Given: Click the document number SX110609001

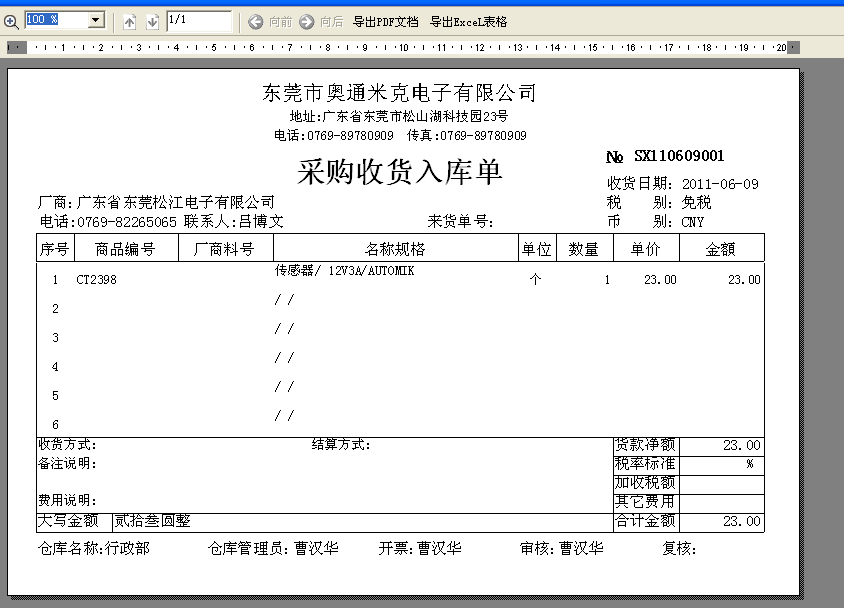Looking at the screenshot, I should (x=679, y=156).
